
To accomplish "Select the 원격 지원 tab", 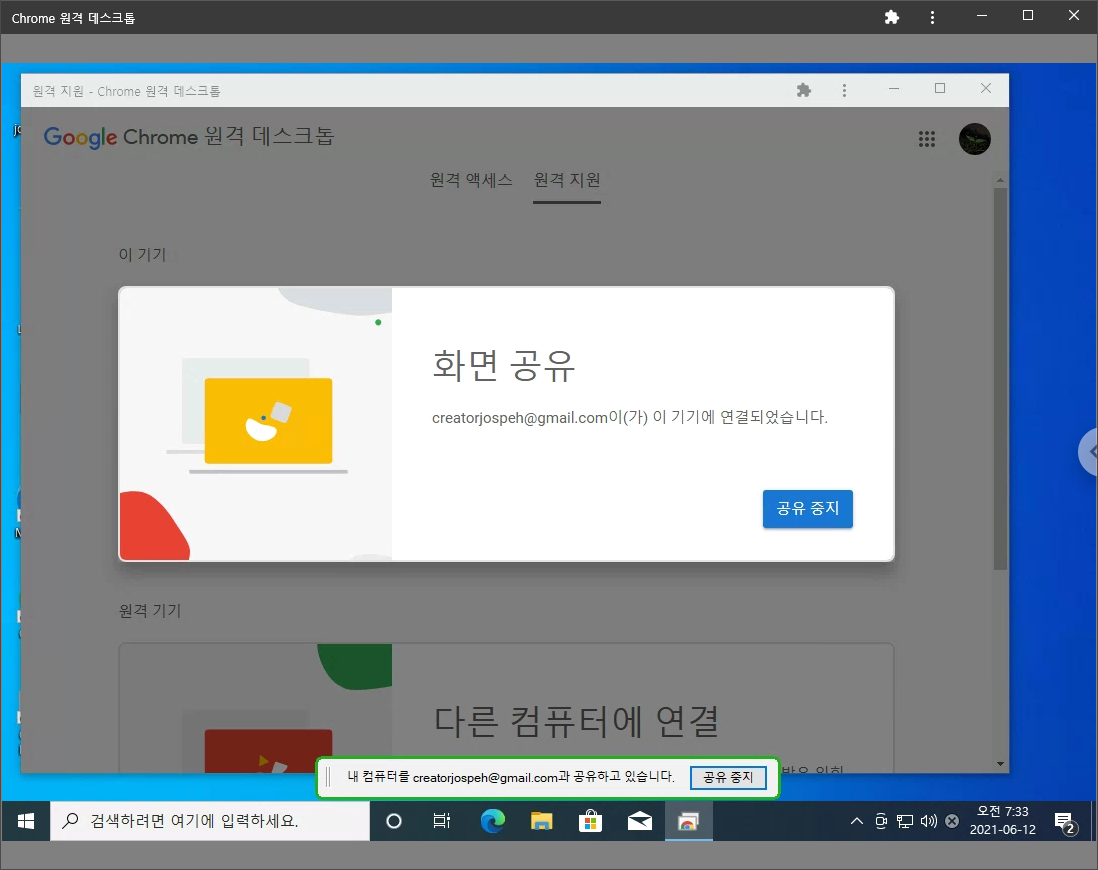I will click(x=567, y=180).
